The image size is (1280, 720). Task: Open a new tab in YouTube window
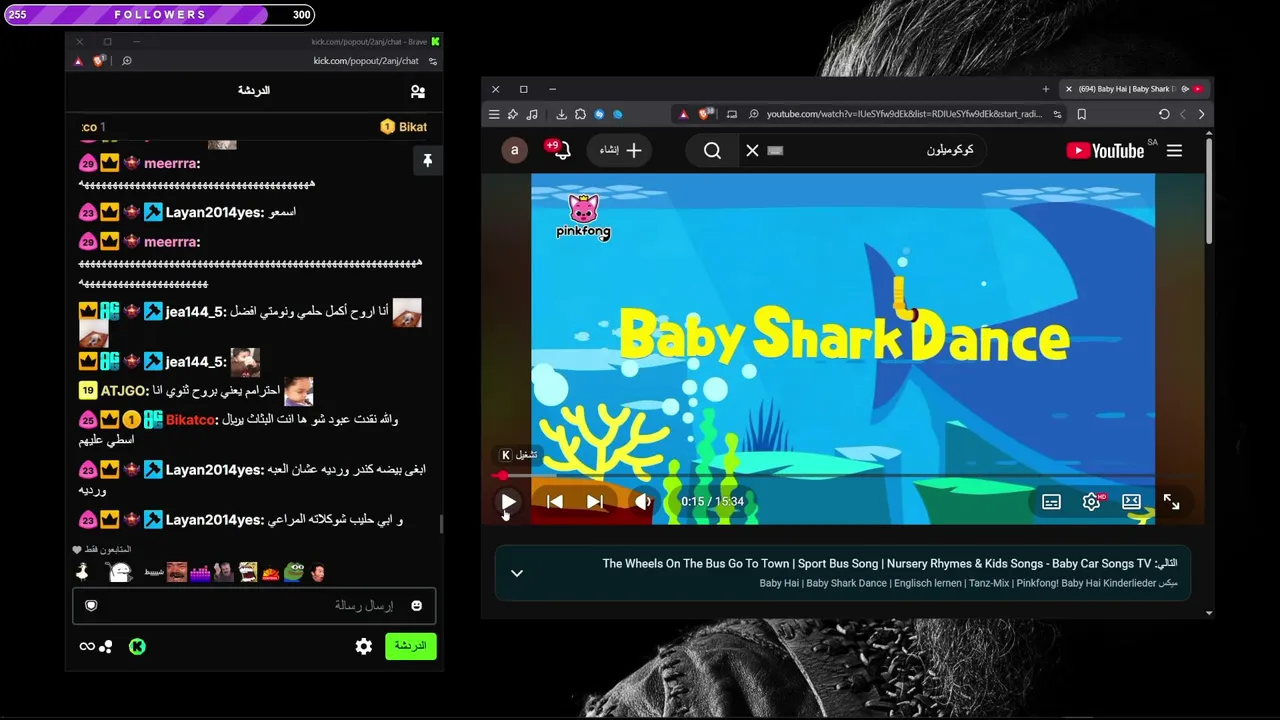point(1046,89)
